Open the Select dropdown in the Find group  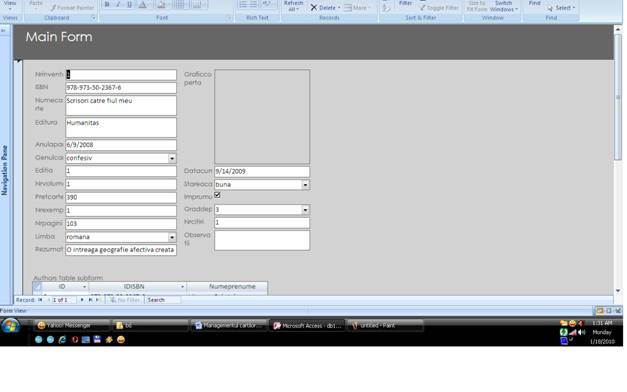click(561, 8)
